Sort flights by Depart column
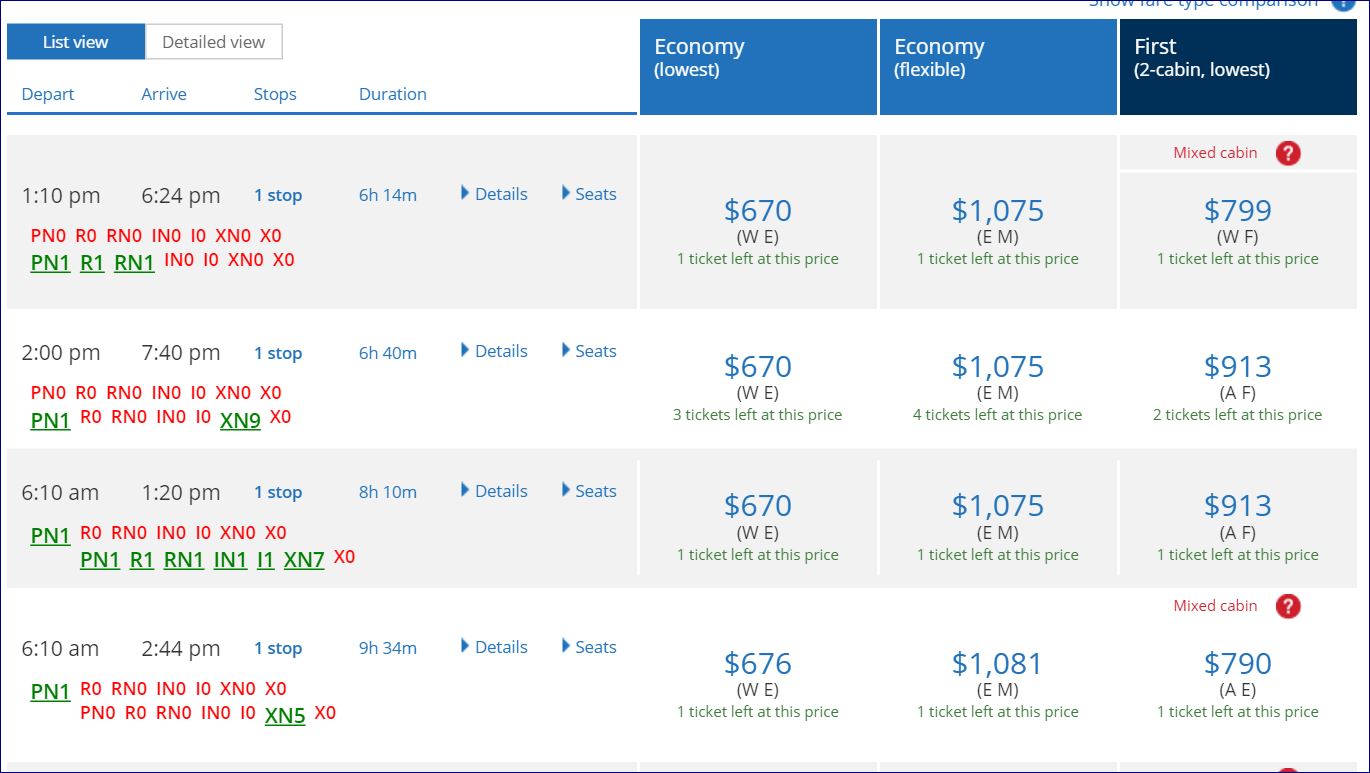 (x=48, y=94)
